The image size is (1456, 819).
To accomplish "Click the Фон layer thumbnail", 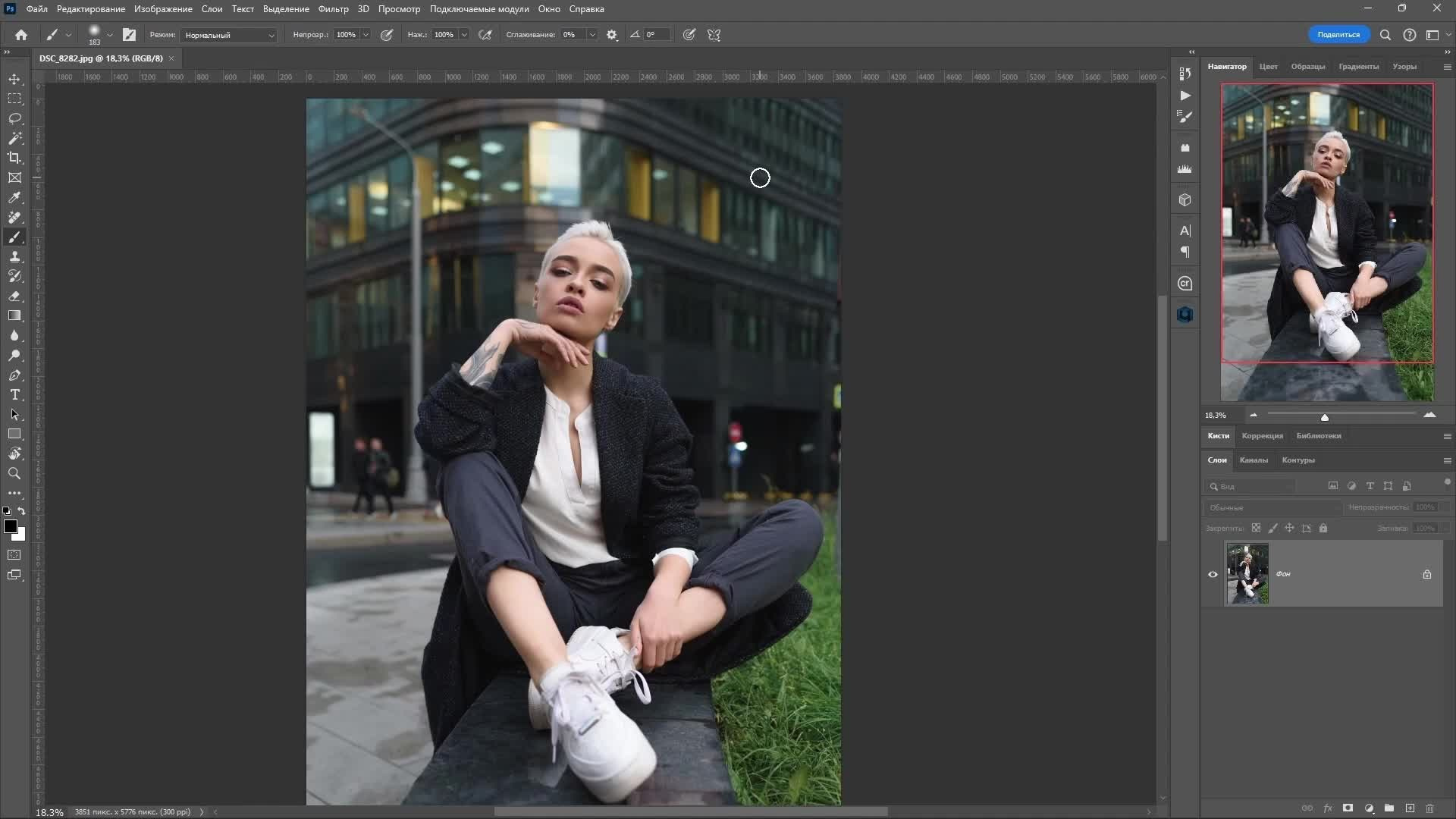I will tap(1249, 574).
